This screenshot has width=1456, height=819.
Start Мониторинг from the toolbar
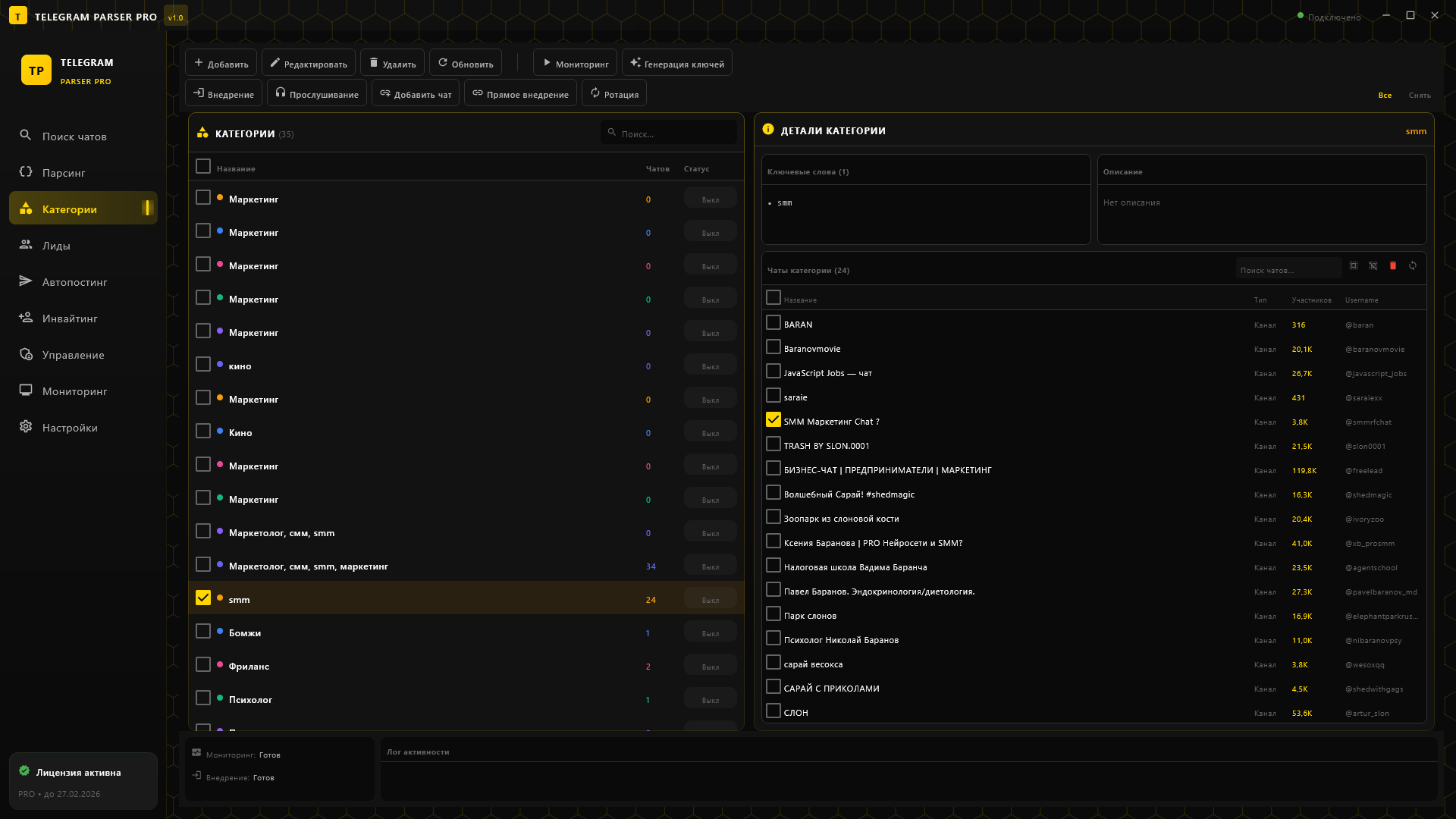[575, 64]
